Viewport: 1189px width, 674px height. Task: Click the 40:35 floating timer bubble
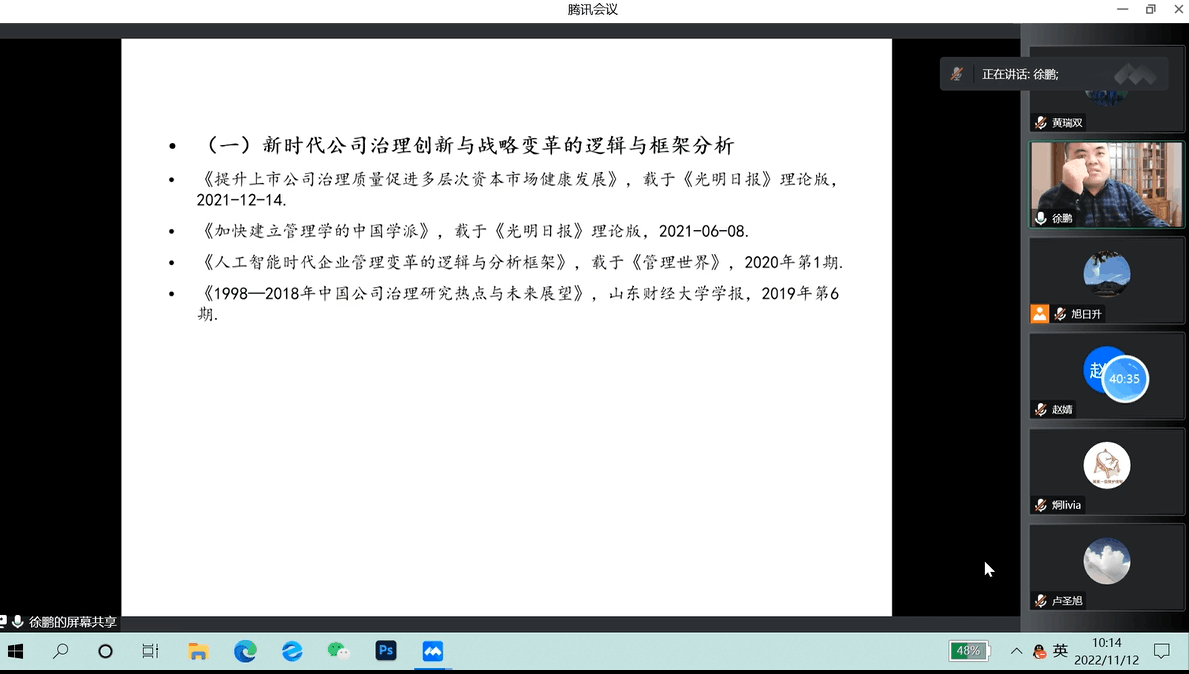coord(1124,379)
